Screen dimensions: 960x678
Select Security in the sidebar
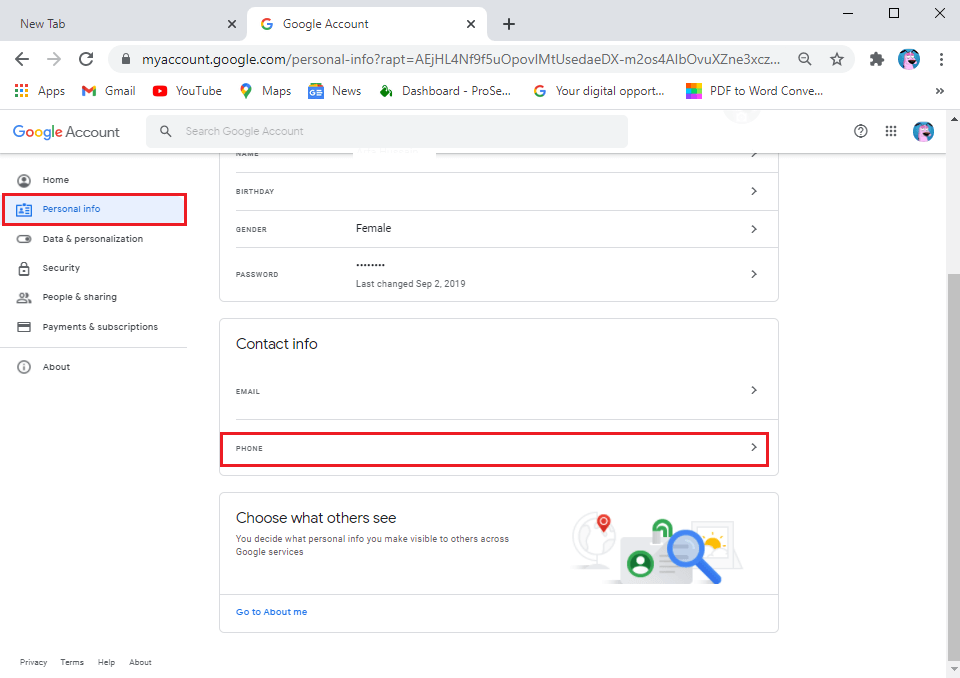pyautogui.click(x=61, y=268)
